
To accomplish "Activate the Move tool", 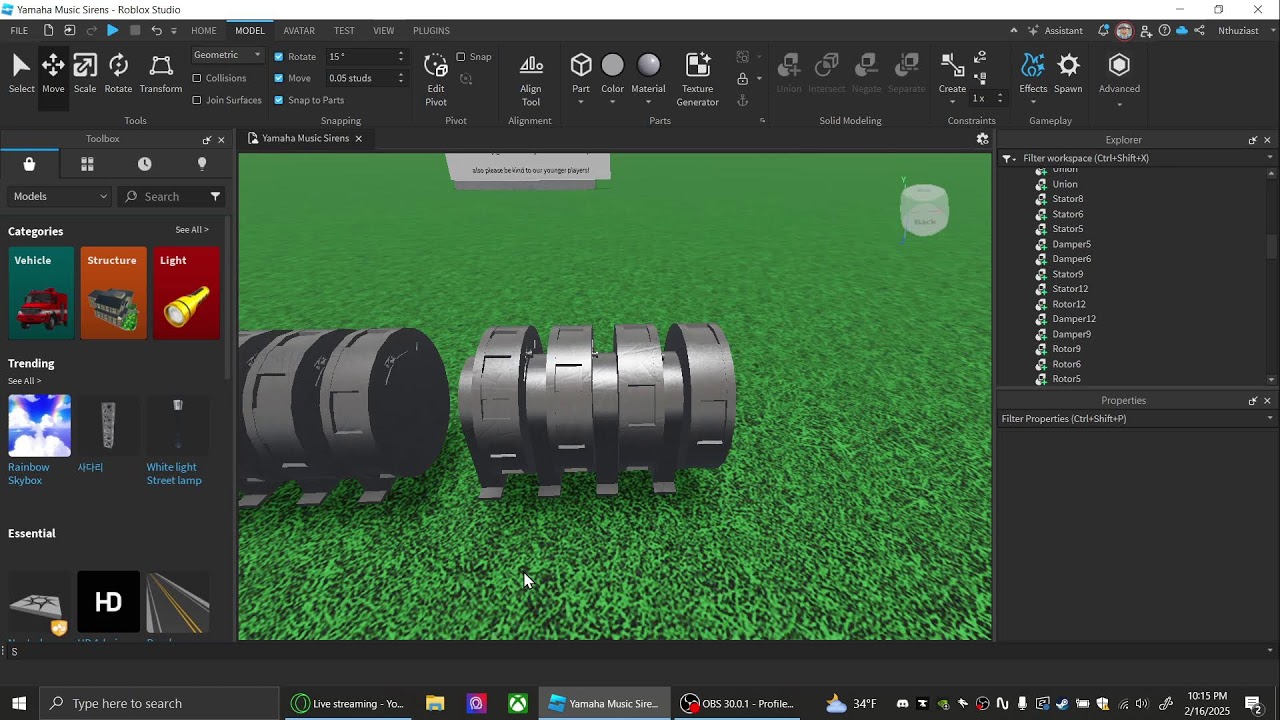I will [53, 75].
